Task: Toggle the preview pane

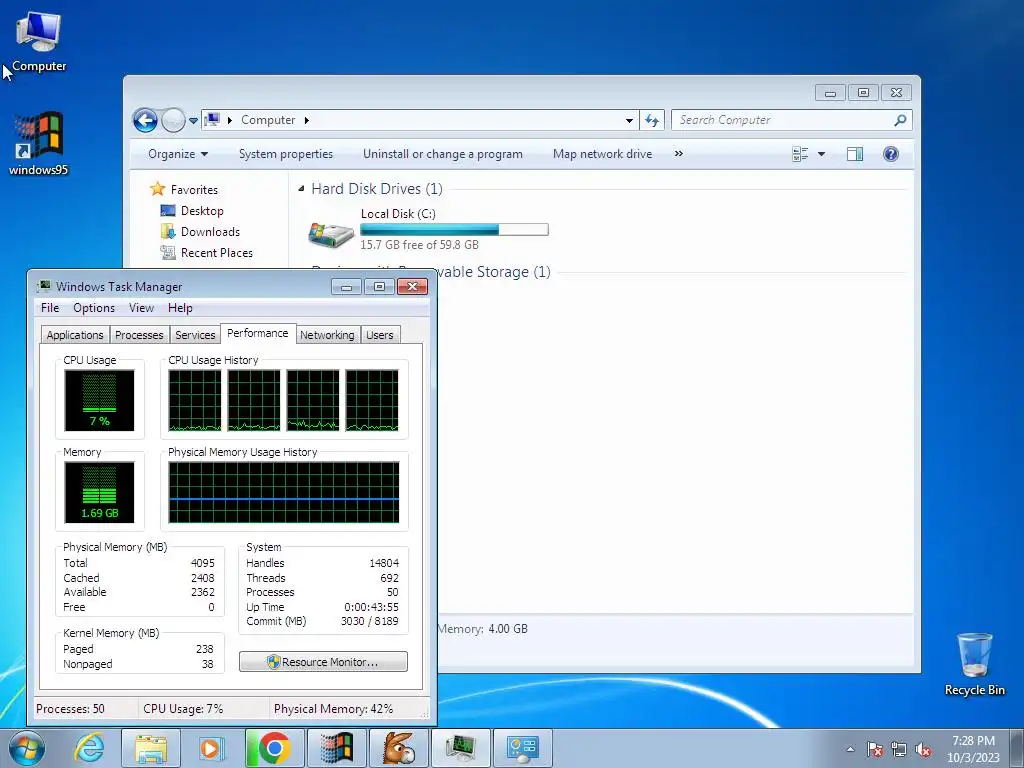Action: pyautogui.click(x=854, y=154)
